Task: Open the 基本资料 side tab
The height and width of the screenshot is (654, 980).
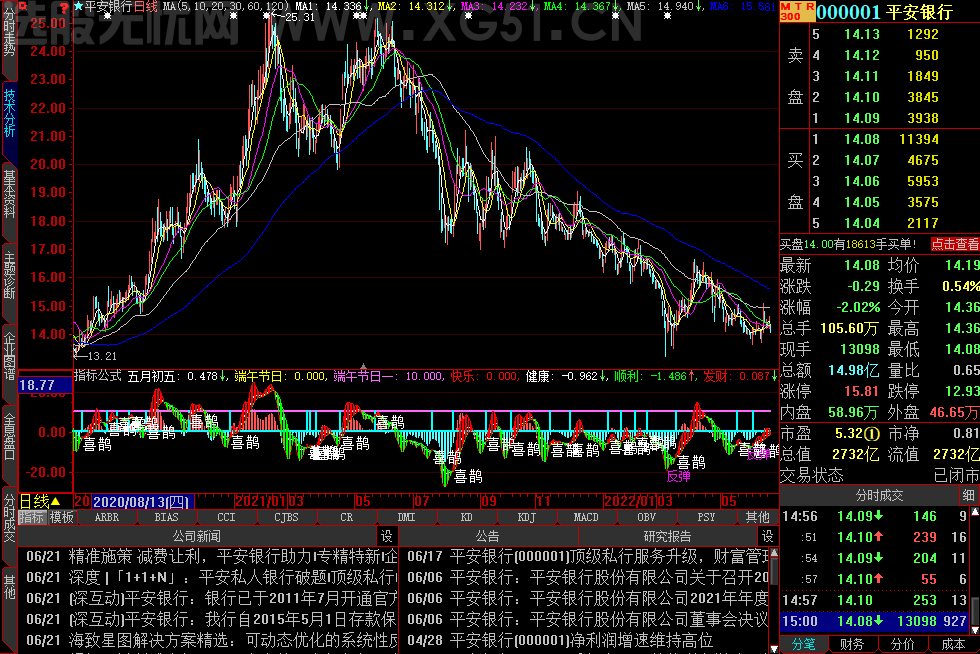Action: point(9,194)
